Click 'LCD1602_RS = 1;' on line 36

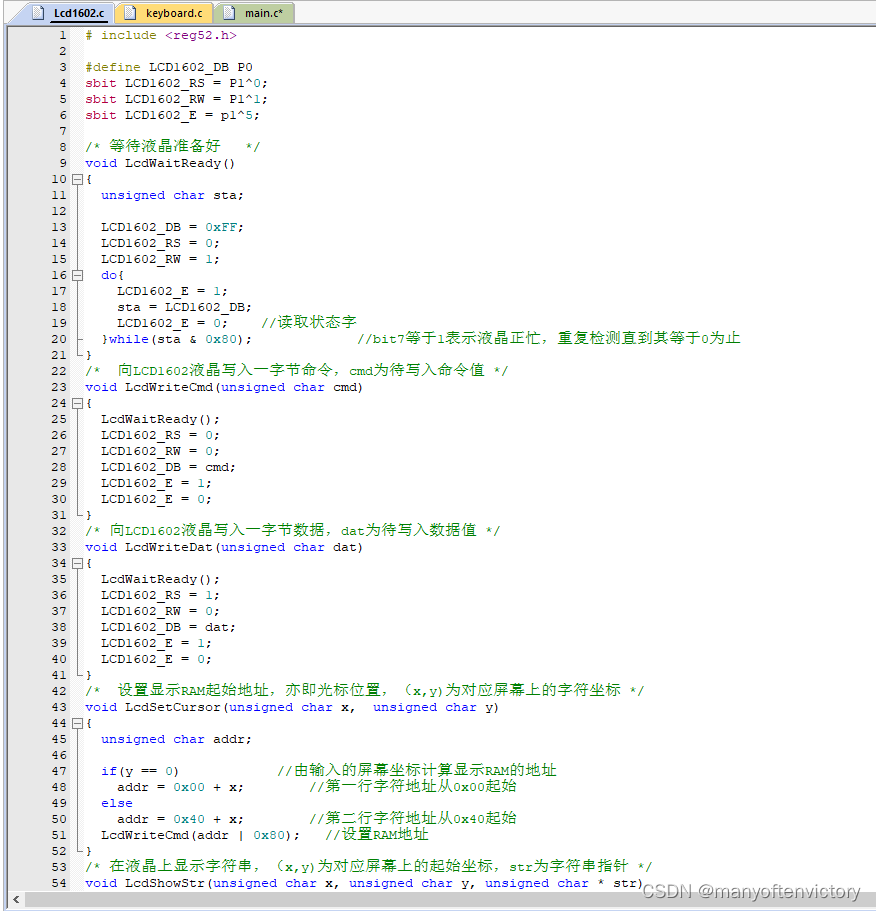(x=160, y=596)
